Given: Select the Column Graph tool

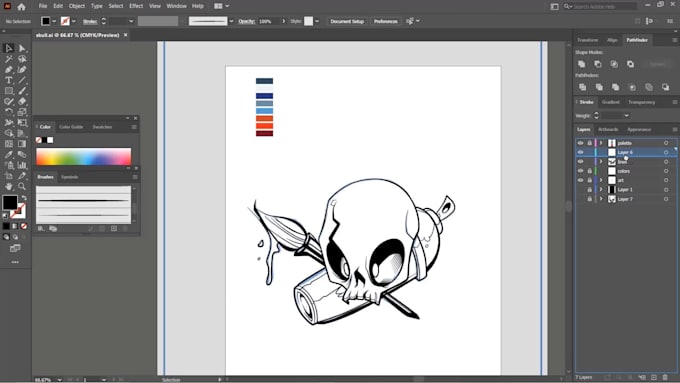Looking at the screenshot, I should [x=22, y=165].
